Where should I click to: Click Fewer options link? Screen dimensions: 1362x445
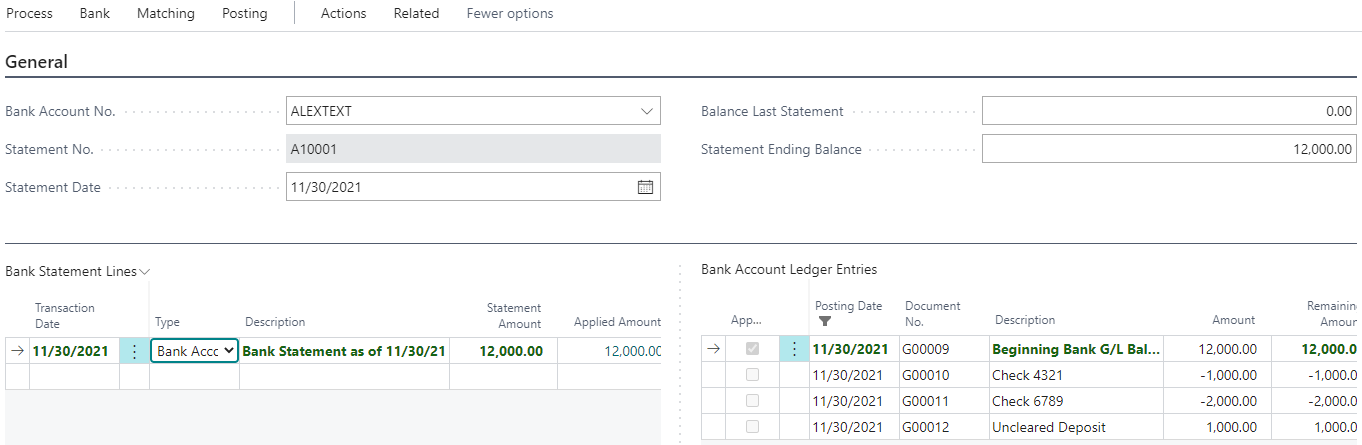[x=510, y=13]
